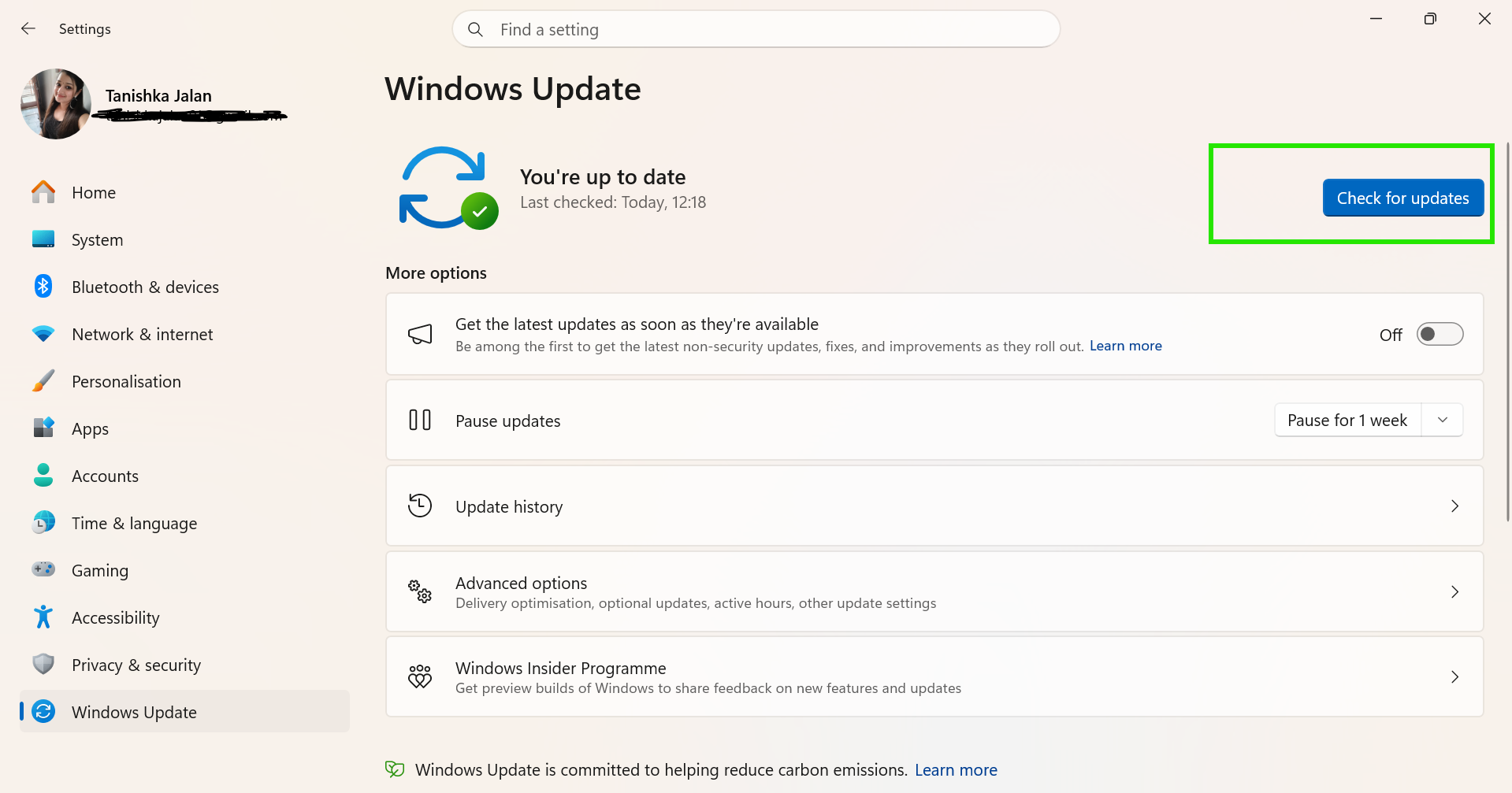This screenshot has height=793, width=1512.
Task: Click the search magnifier icon
Action: tap(475, 30)
